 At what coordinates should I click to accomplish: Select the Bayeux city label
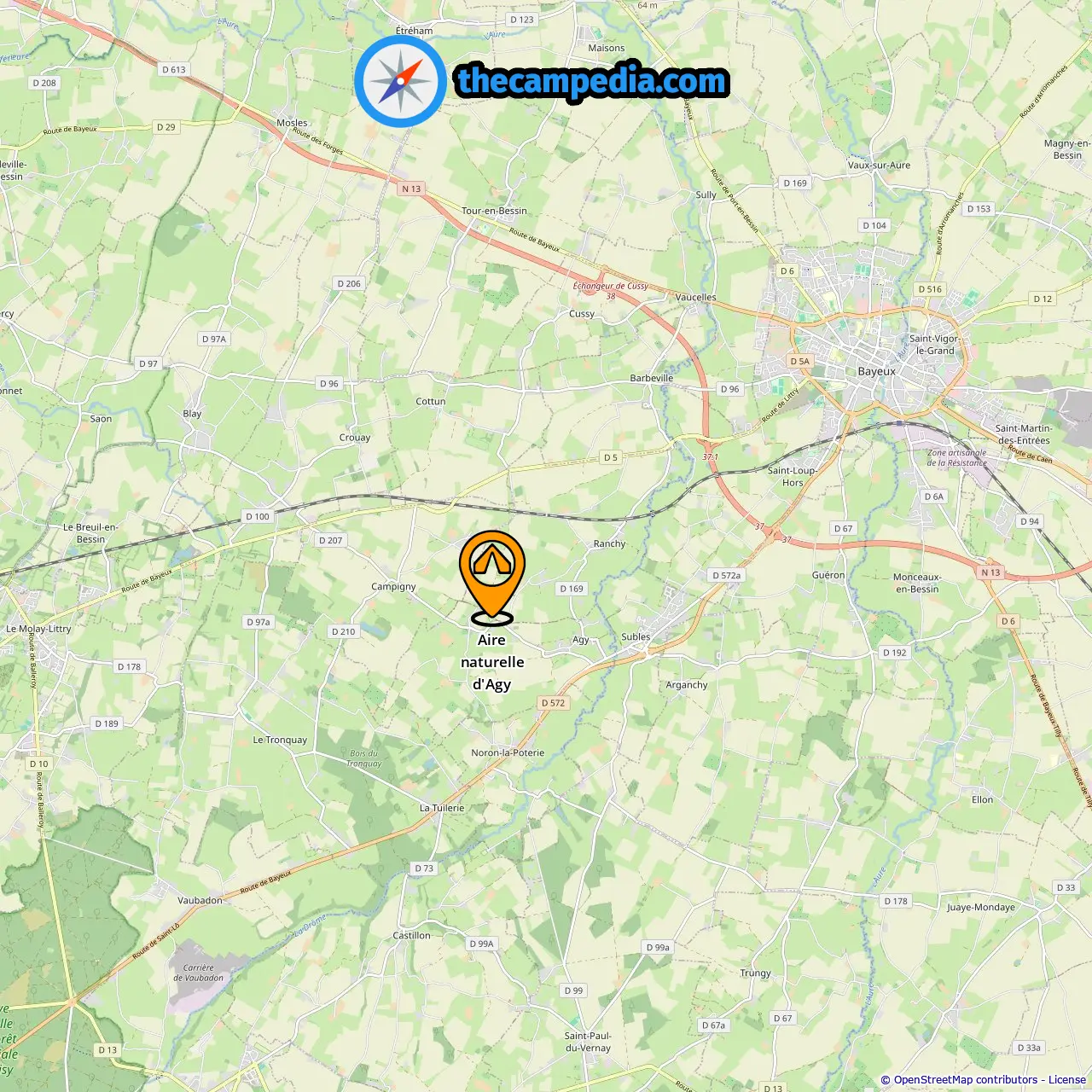876,371
